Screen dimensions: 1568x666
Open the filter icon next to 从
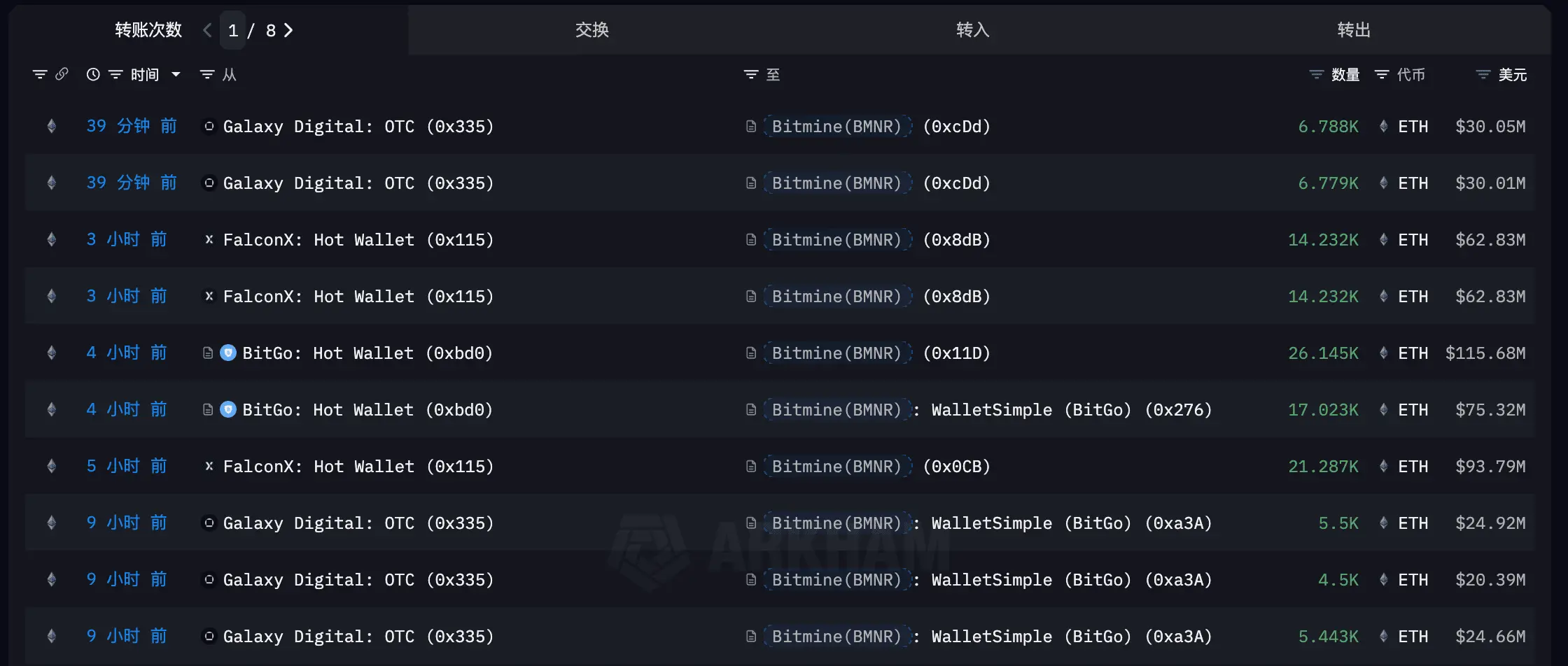pos(207,74)
